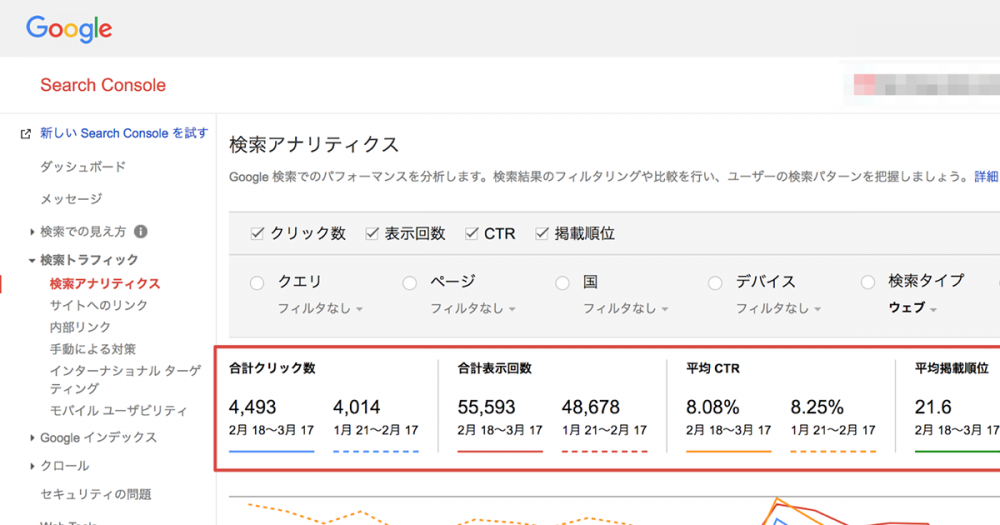This screenshot has width=1000, height=525.
Task: Open フィルタなし dropdown under クエリ
Action: 320,309
